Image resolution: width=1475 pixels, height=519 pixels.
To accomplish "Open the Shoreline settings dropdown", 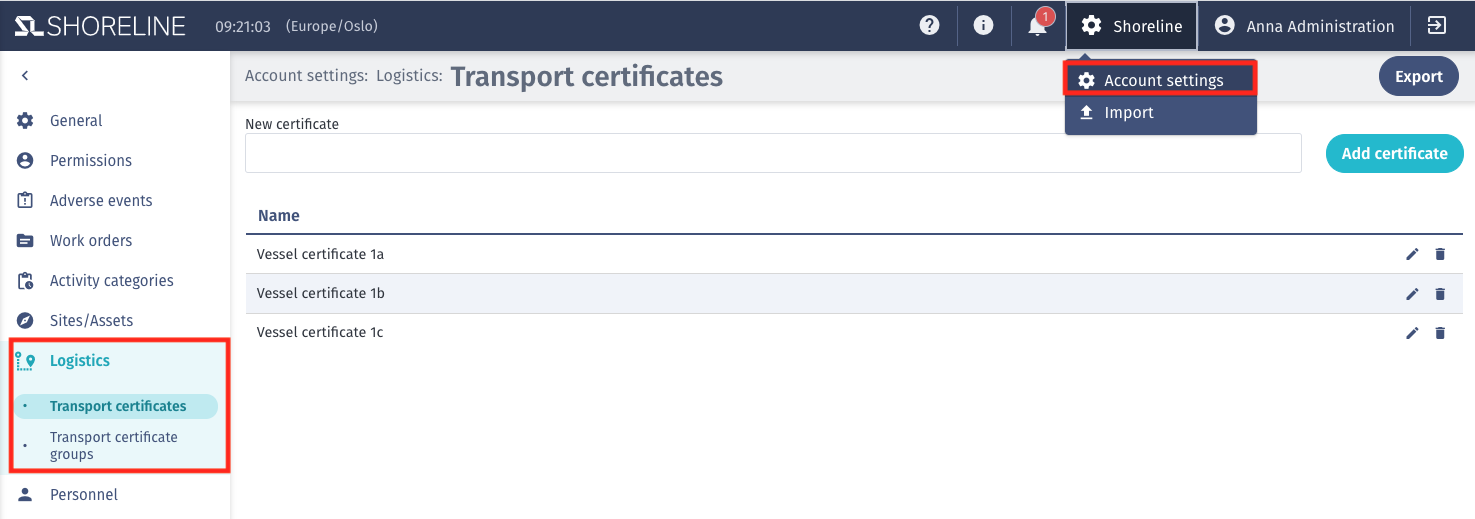I will pos(1131,26).
